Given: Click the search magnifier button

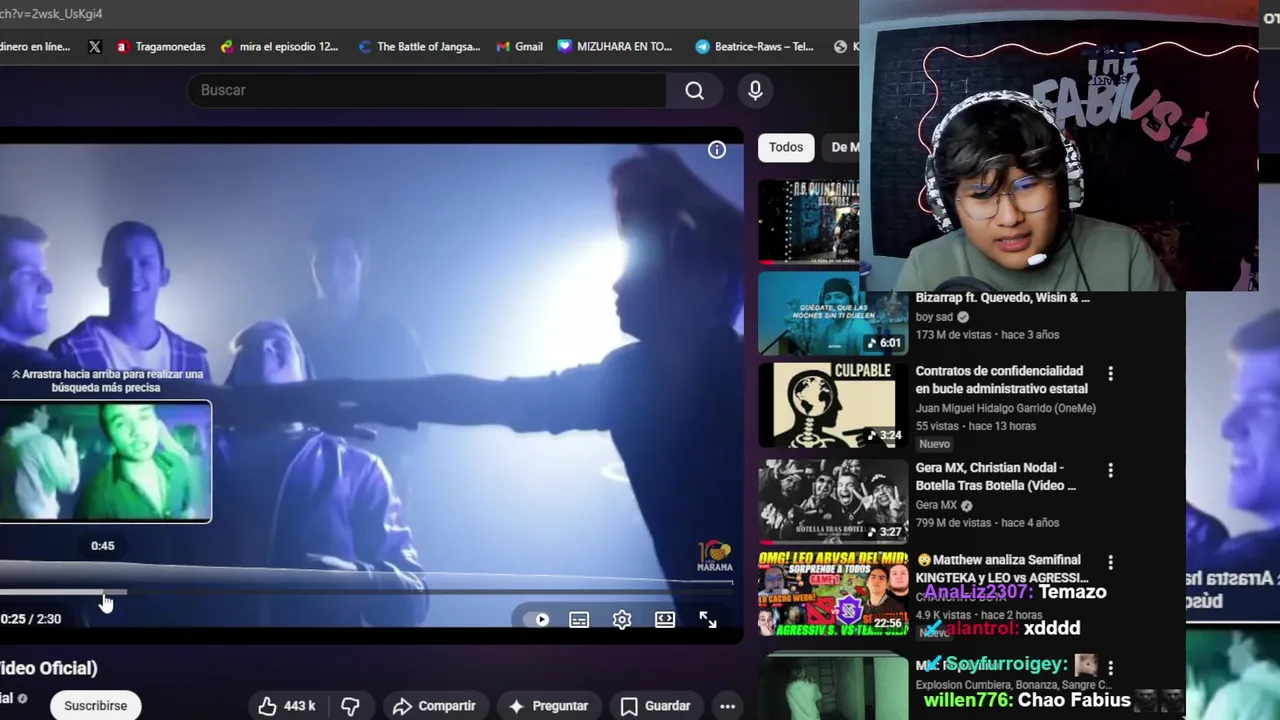Looking at the screenshot, I should tap(694, 90).
